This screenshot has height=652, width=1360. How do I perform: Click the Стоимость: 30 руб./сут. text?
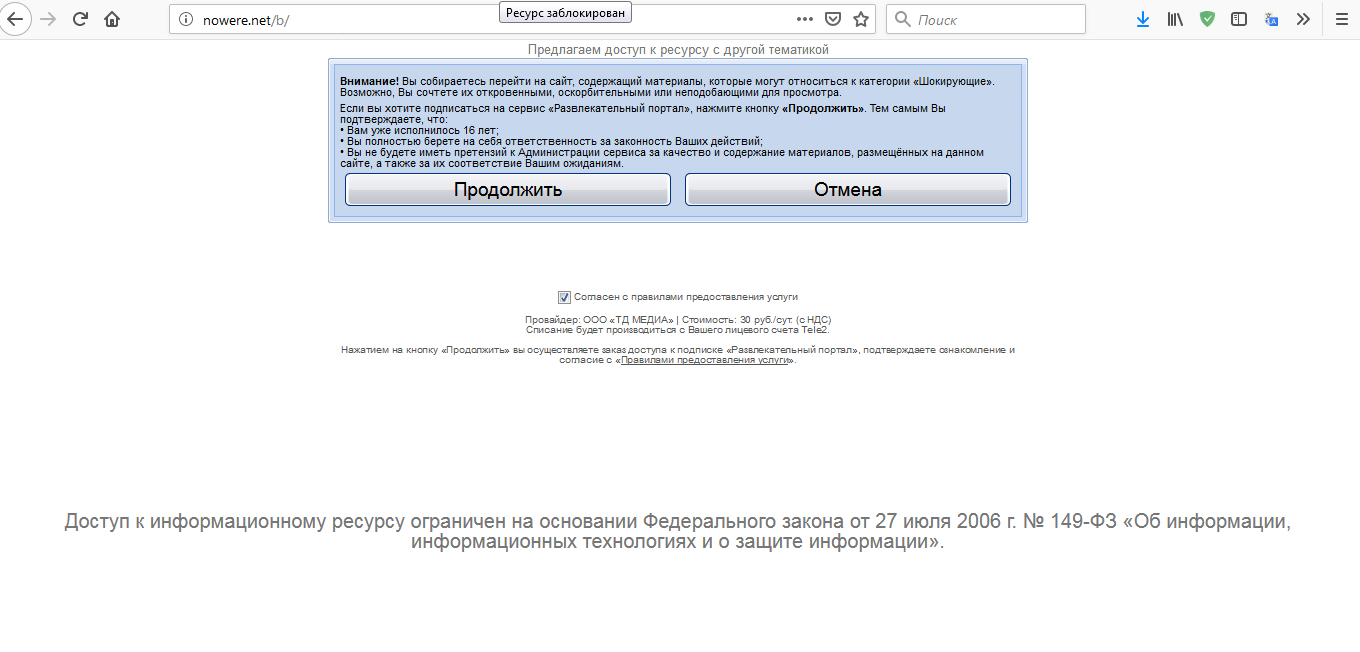click(x=757, y=320)
